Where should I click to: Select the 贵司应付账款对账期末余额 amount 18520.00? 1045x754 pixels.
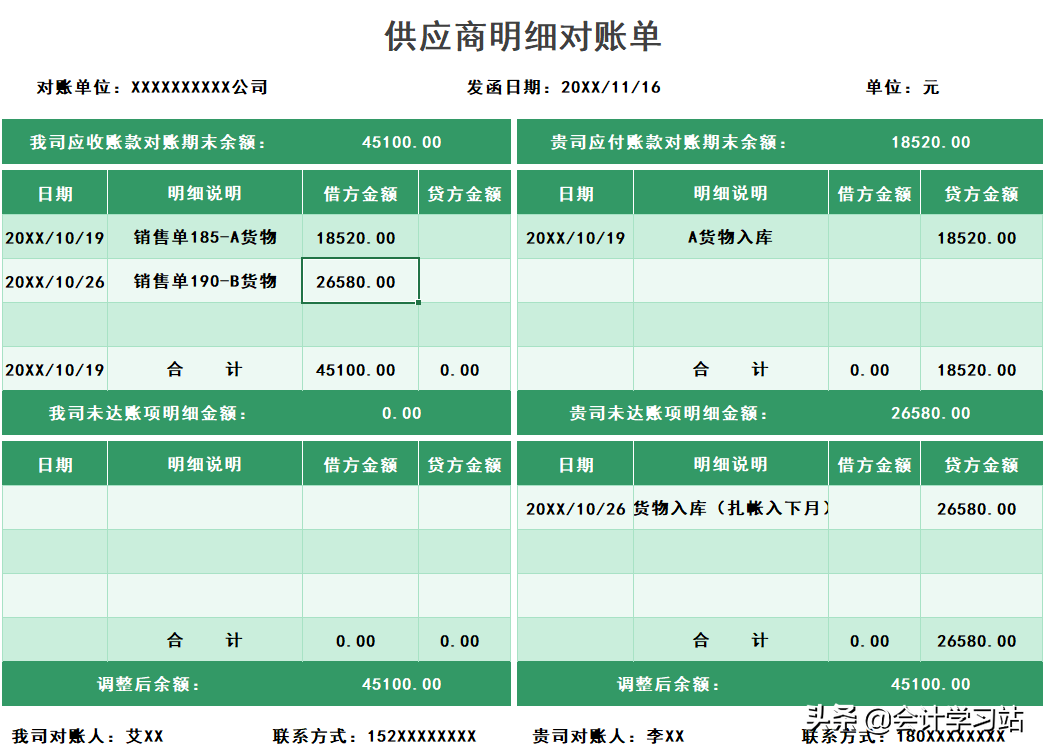pos(929,141)
